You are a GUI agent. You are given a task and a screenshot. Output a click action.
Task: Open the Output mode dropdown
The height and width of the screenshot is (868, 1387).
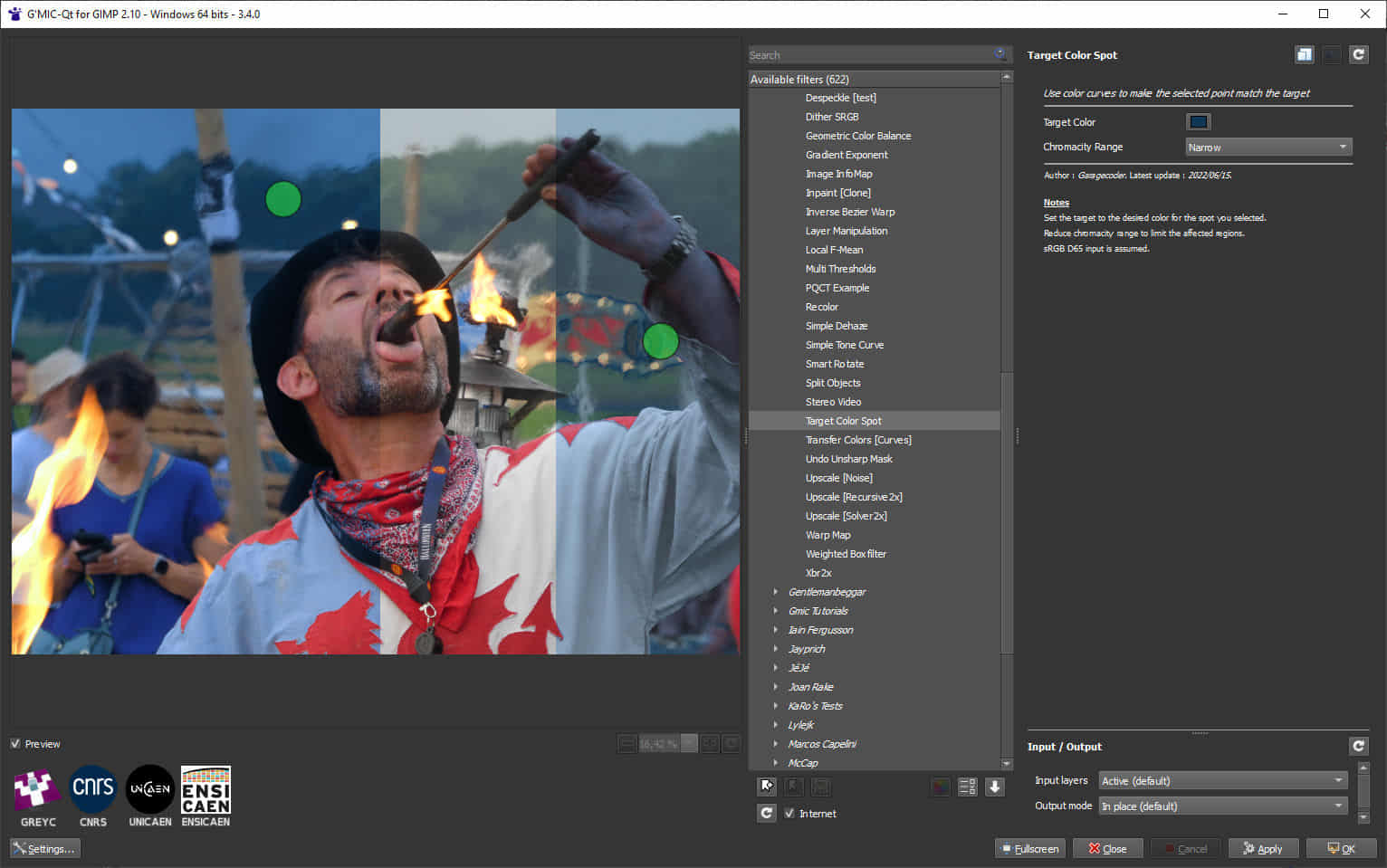1222,806
